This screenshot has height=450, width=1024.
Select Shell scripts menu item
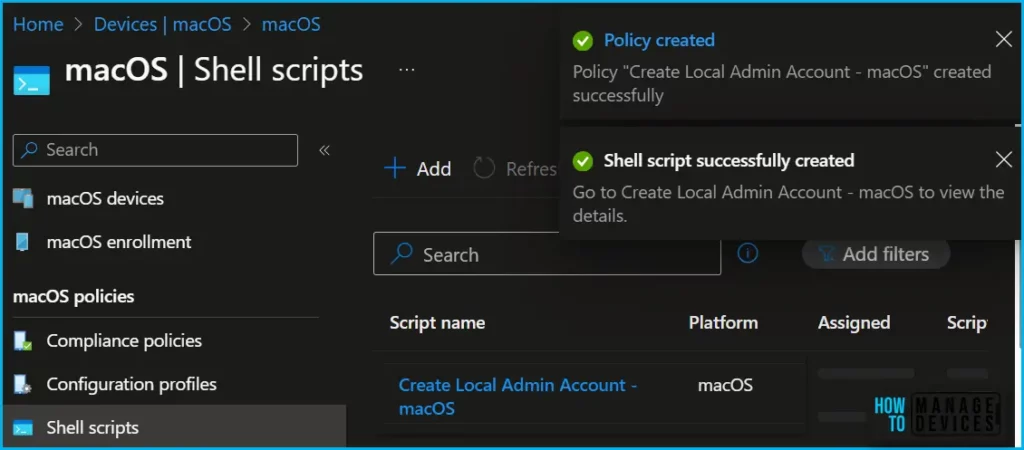(x=93, y=428)
